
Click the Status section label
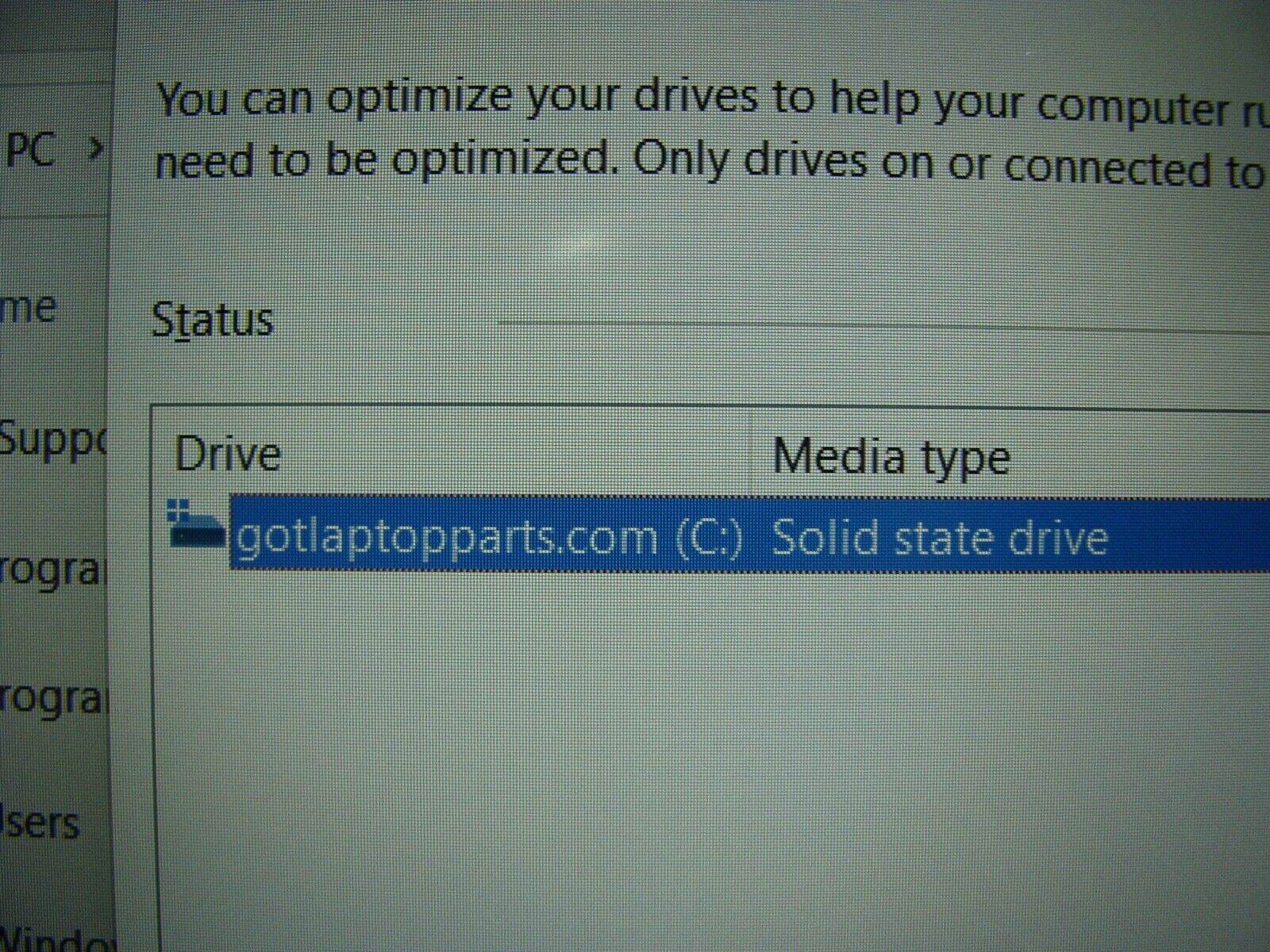pos(213,320)
